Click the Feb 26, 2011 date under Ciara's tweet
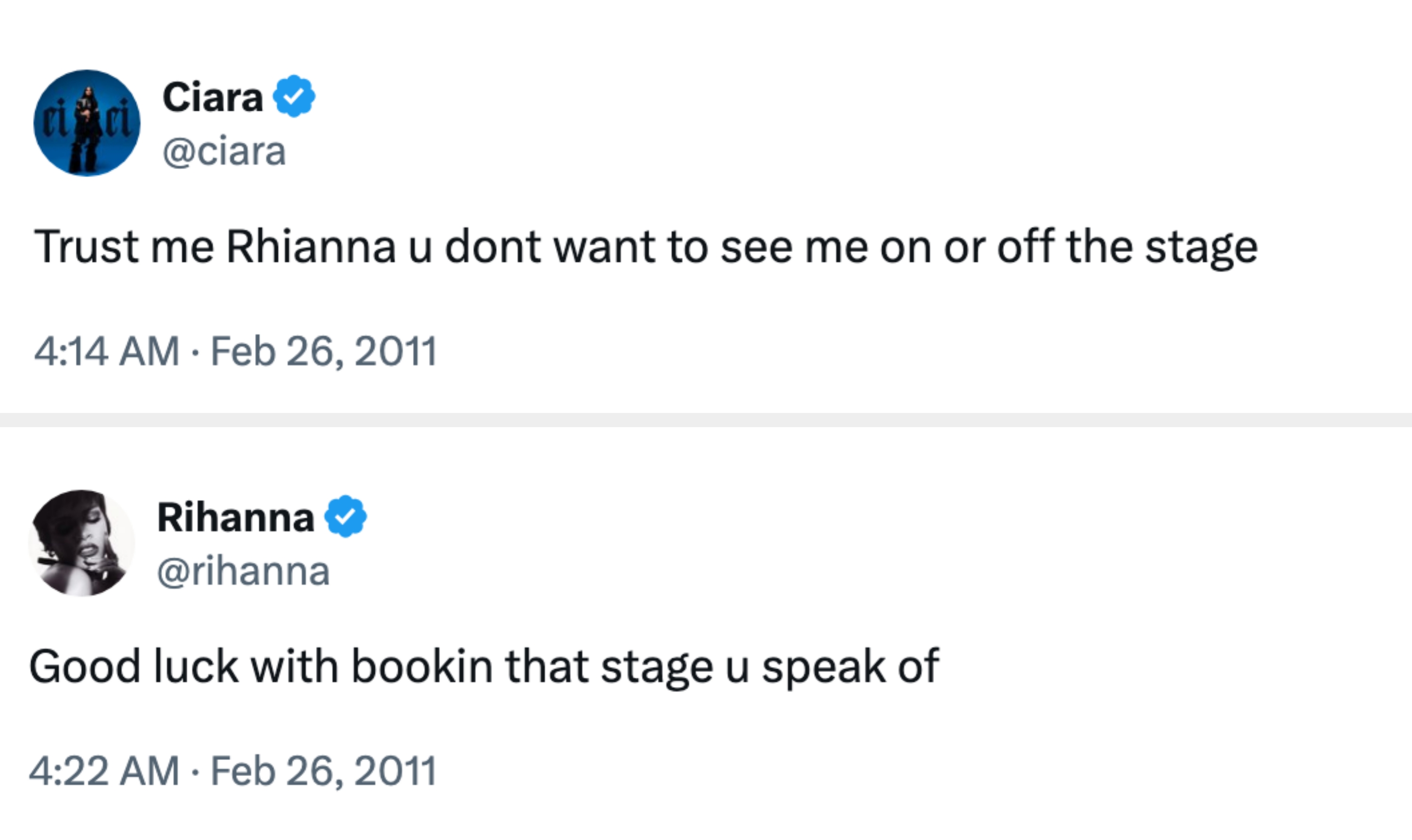Screen dimensions: 1412x840 pyautogui.click(x=324, y=352)
